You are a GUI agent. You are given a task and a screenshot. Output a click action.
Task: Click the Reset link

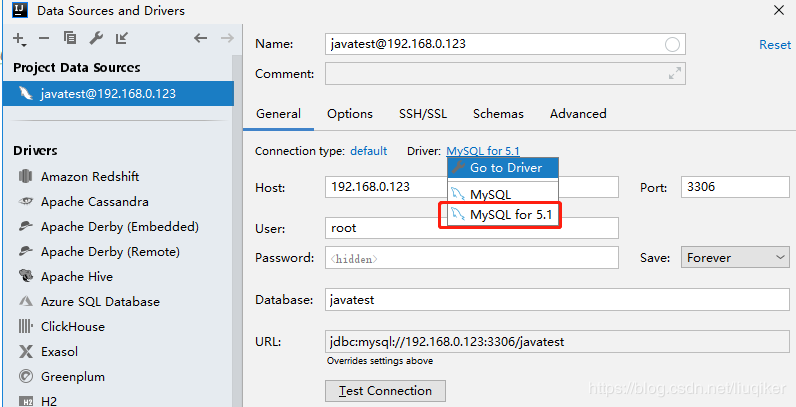(775, 45)
